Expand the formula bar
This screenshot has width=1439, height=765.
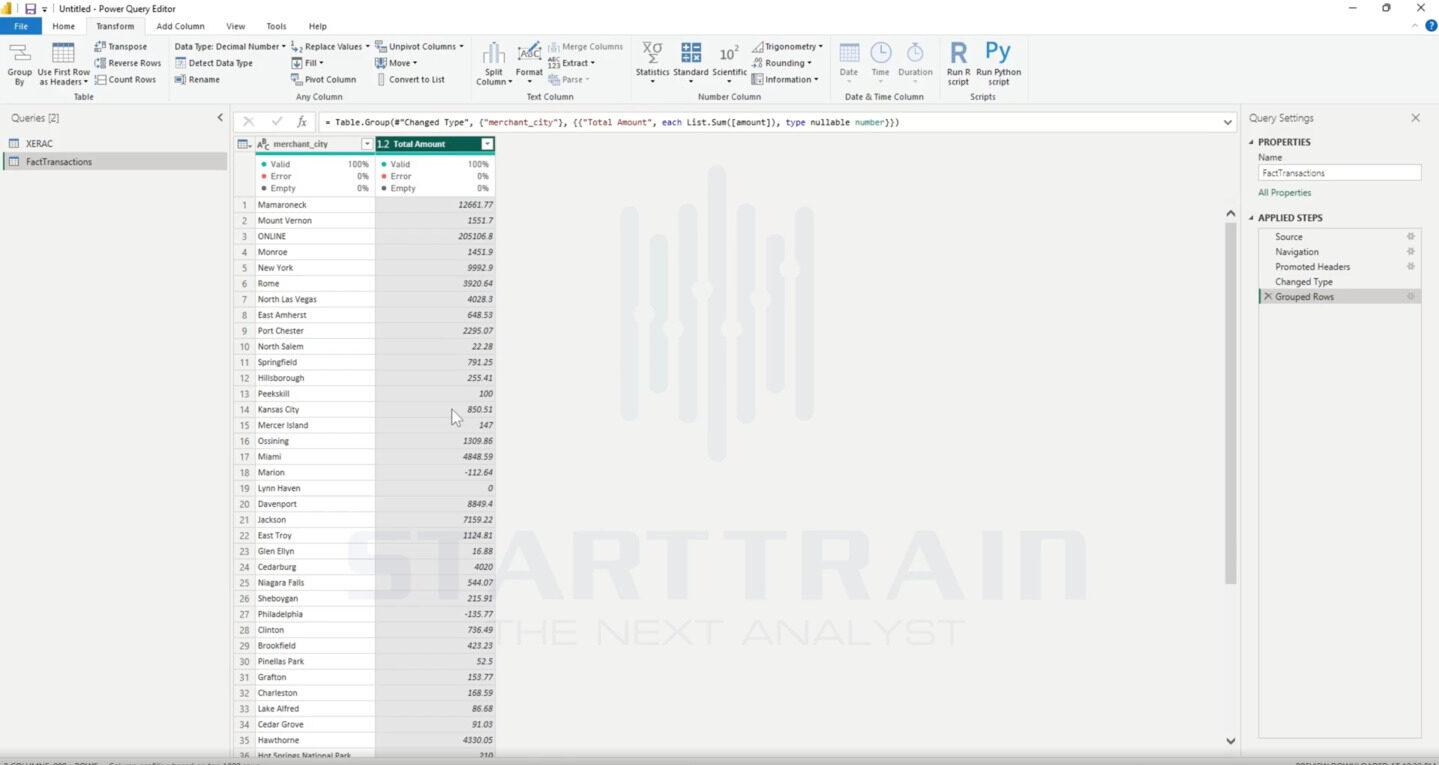tap(1228, 122)
